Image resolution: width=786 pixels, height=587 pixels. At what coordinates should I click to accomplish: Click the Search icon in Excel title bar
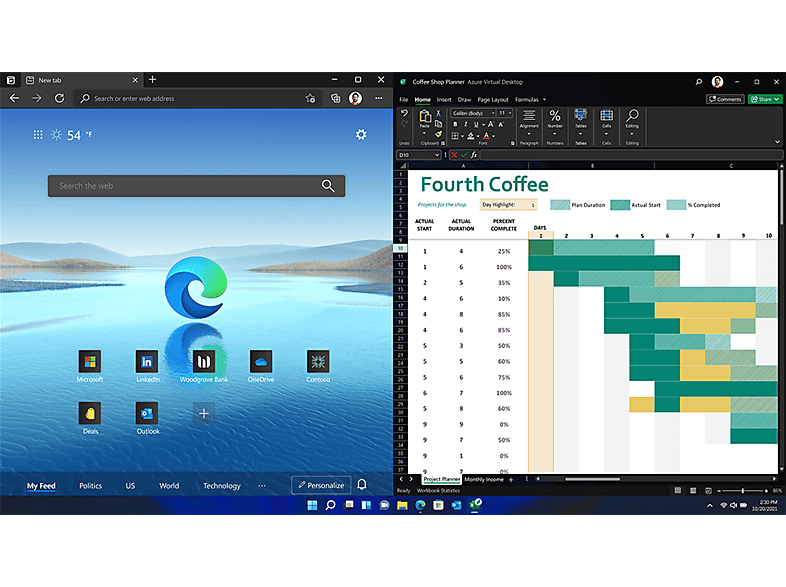click(698, 82)
